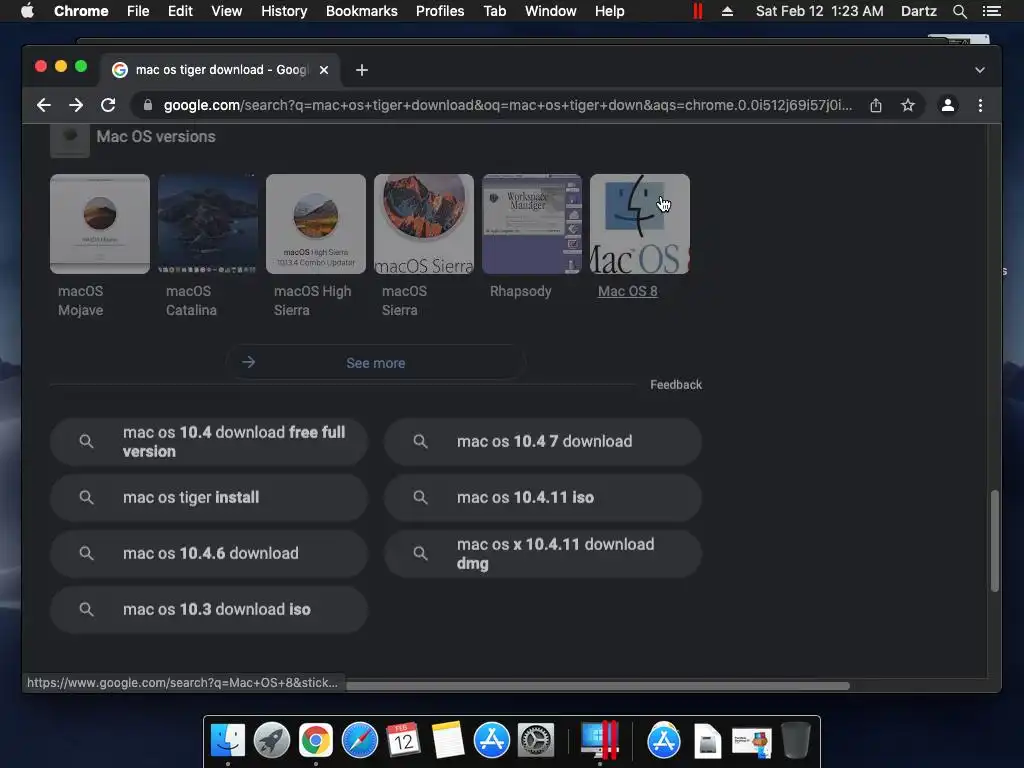Screen dimensions: 1024x768
Task: Click the address bar URL field
Action: (507, 105)
